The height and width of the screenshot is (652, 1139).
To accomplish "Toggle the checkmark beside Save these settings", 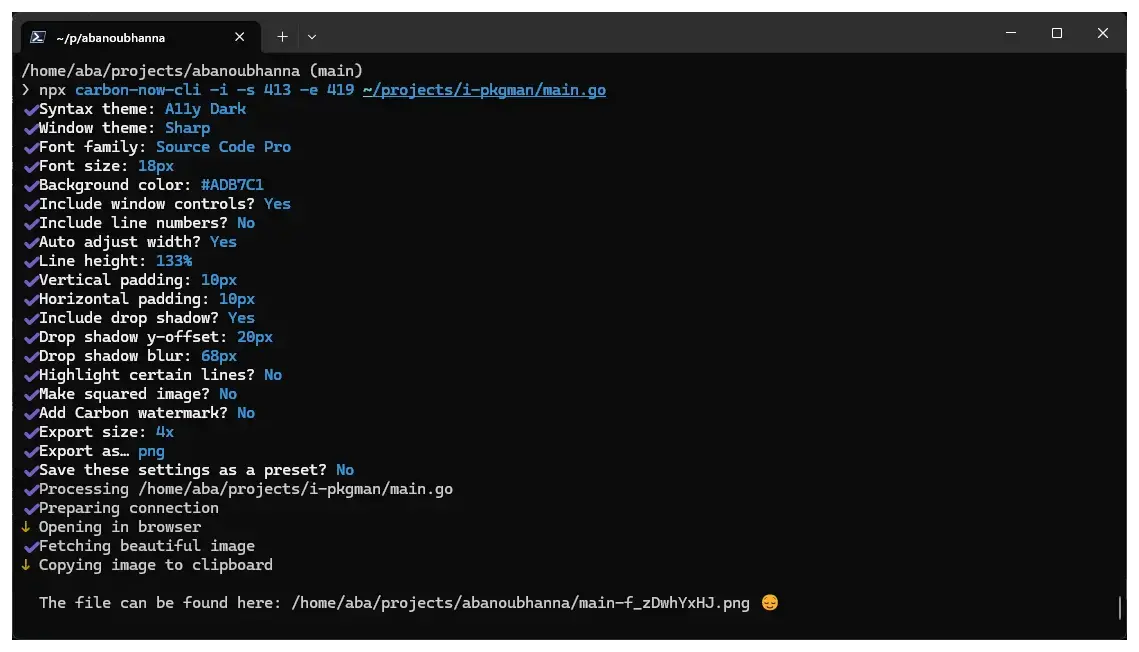I will point(31,470).
